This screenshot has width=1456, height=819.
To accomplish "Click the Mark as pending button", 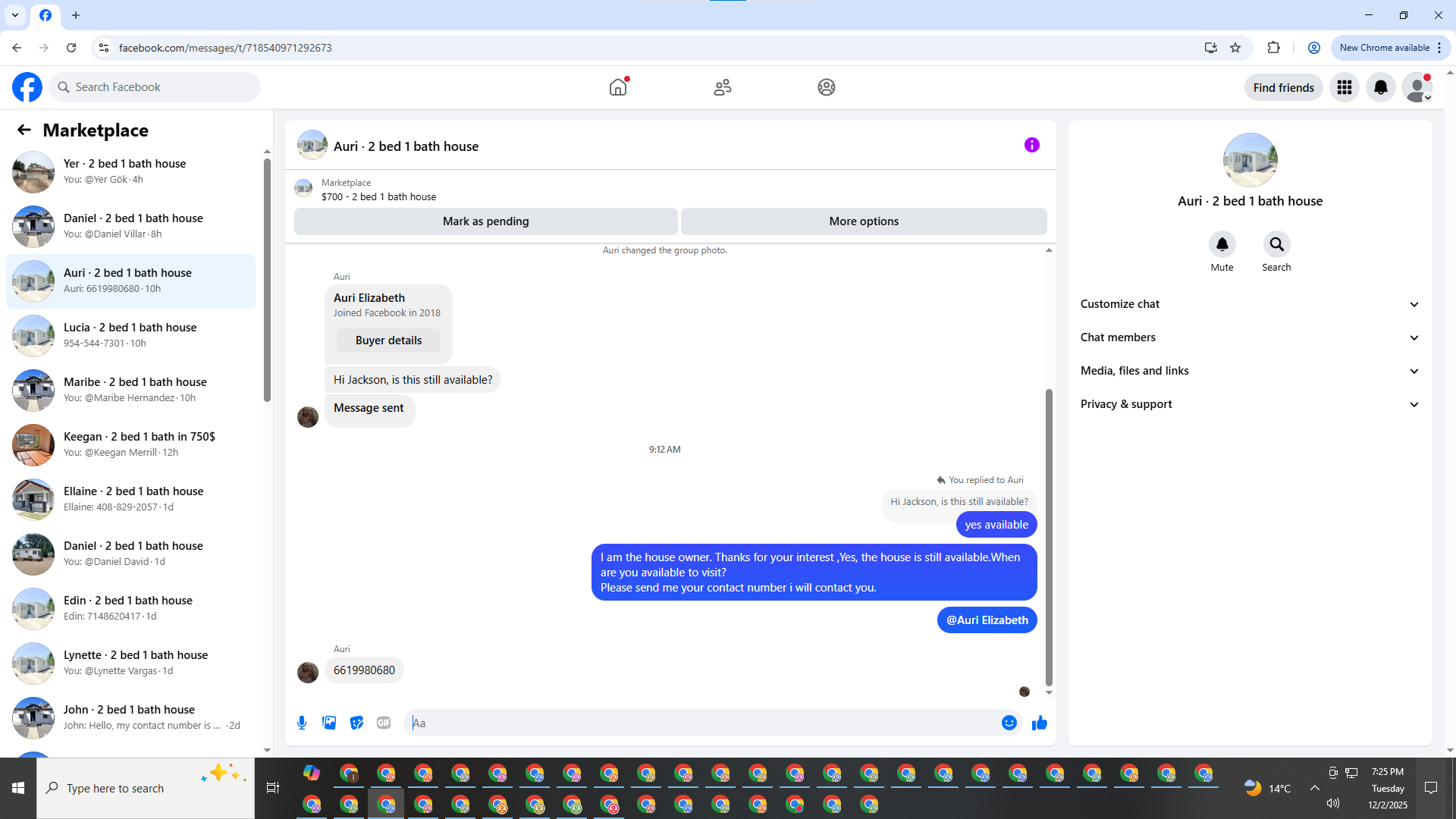I will (x=485, y=221).
